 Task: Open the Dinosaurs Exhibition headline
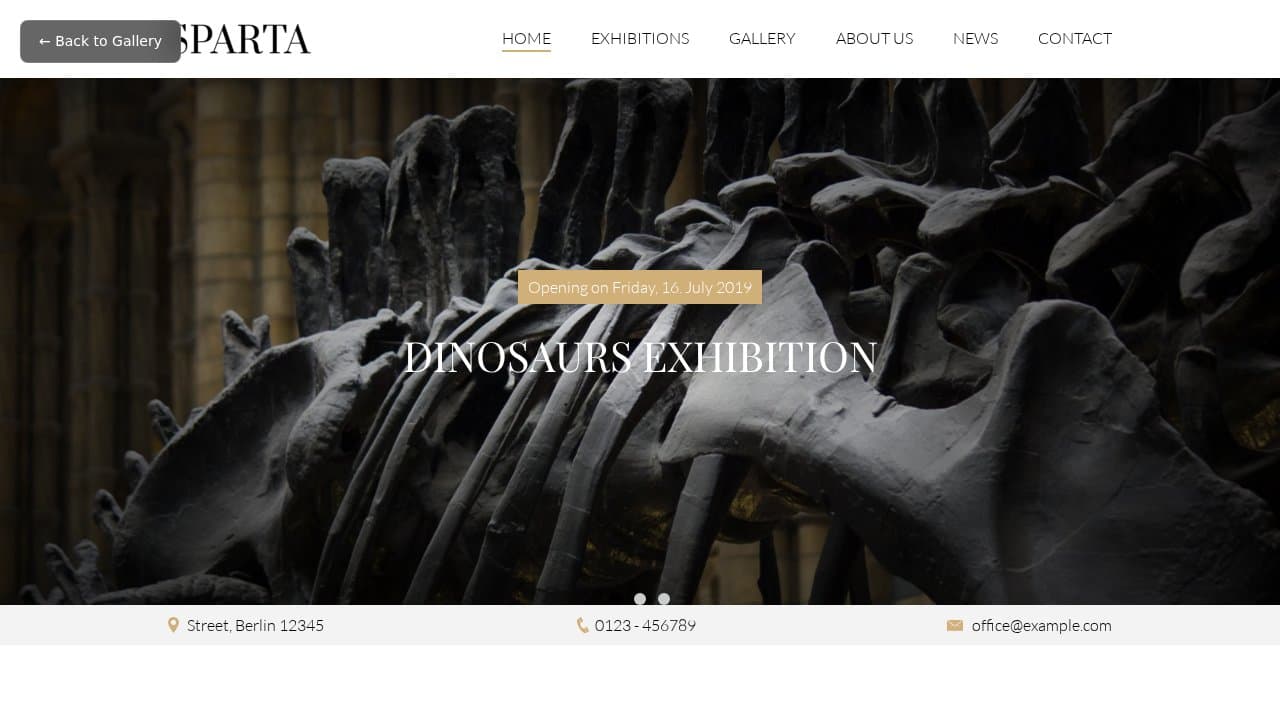tap(640, 357)
